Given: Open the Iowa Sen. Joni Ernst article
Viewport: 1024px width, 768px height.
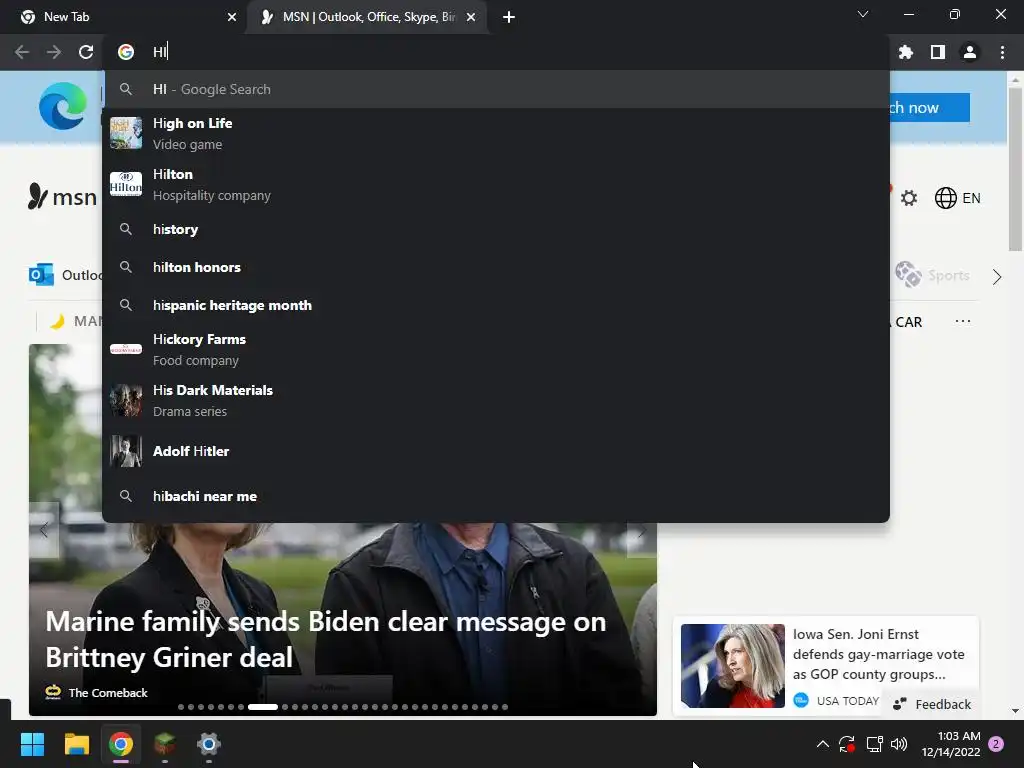Looking at the screenshot, I should (x=878, y=654).
